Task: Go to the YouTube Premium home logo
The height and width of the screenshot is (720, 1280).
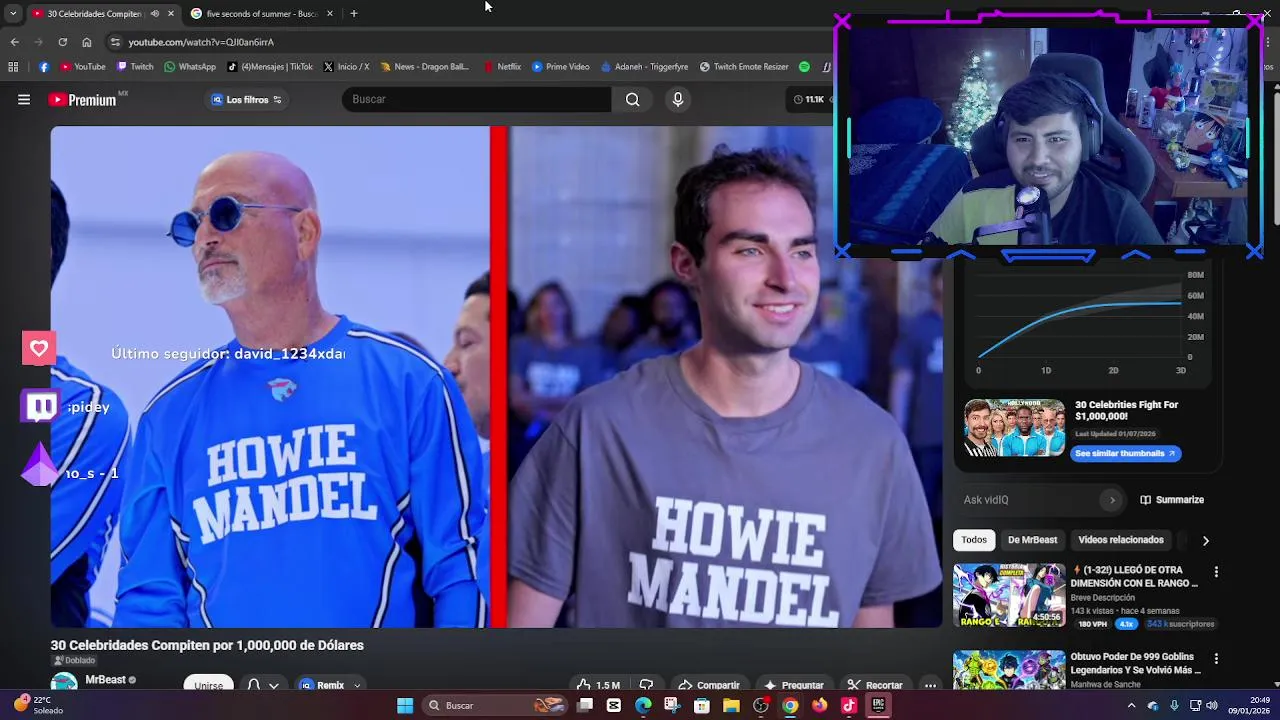Action: coord(82,100)
